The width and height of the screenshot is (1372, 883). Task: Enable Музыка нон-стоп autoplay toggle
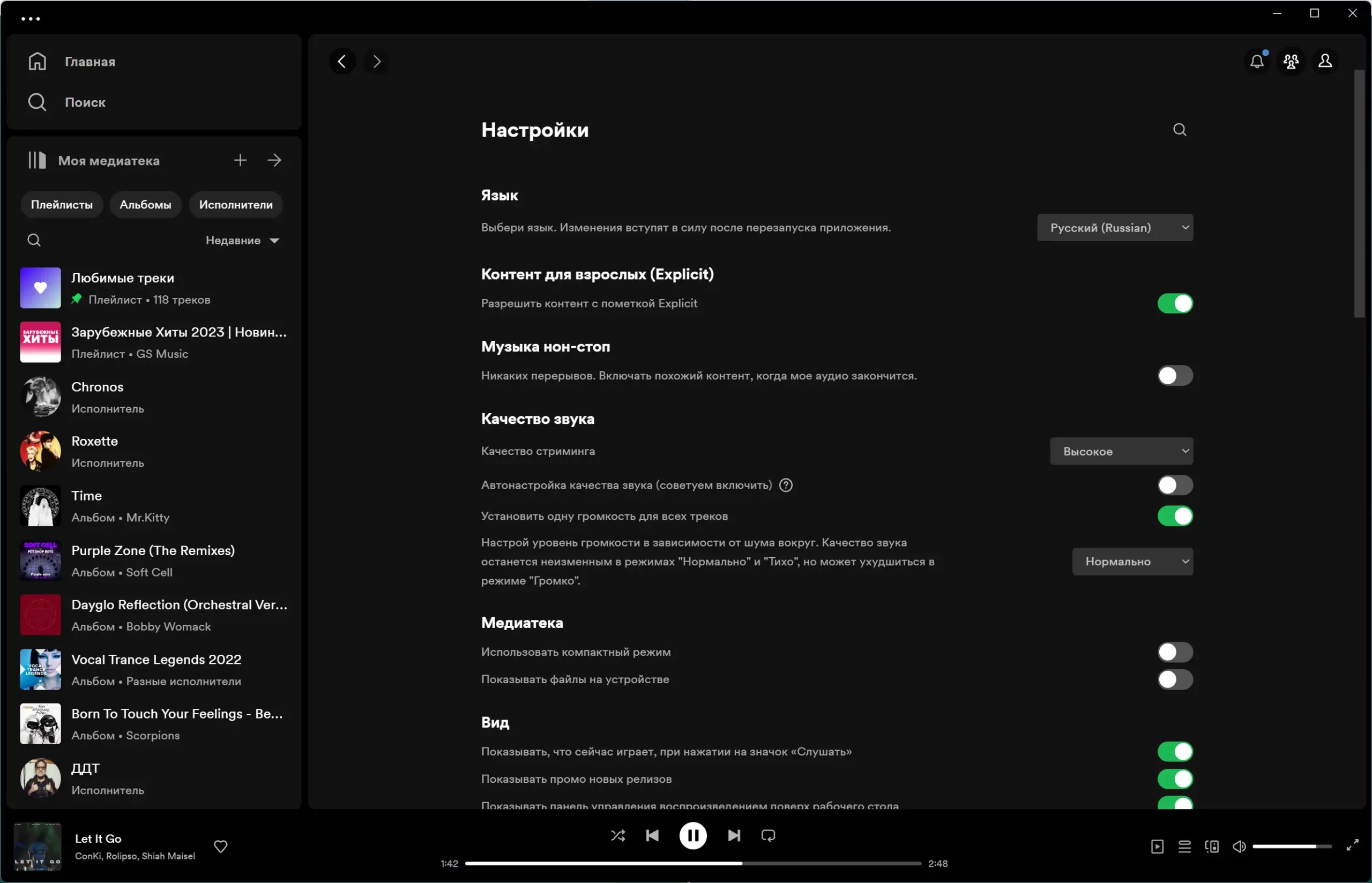(x=1174, y=376)
